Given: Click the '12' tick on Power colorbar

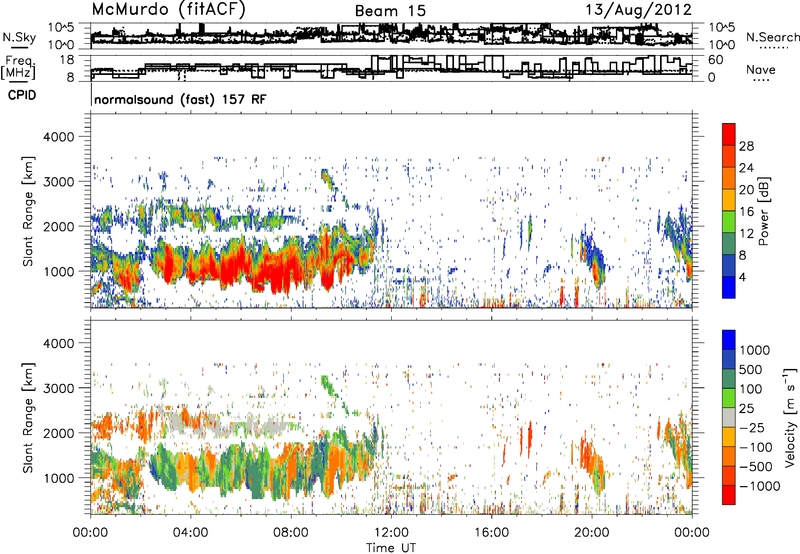Looking at the screenshot, I should 746,234.
